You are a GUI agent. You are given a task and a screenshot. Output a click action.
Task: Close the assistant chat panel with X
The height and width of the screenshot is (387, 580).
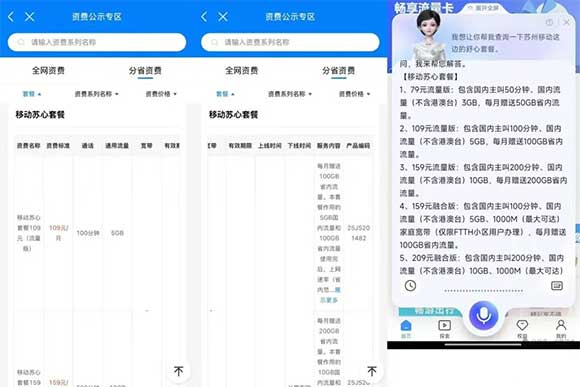(566, 23)
